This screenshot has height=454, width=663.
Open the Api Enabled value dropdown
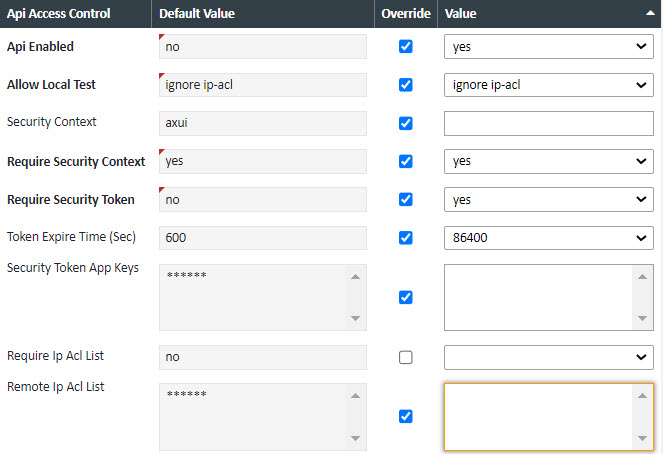548,47
